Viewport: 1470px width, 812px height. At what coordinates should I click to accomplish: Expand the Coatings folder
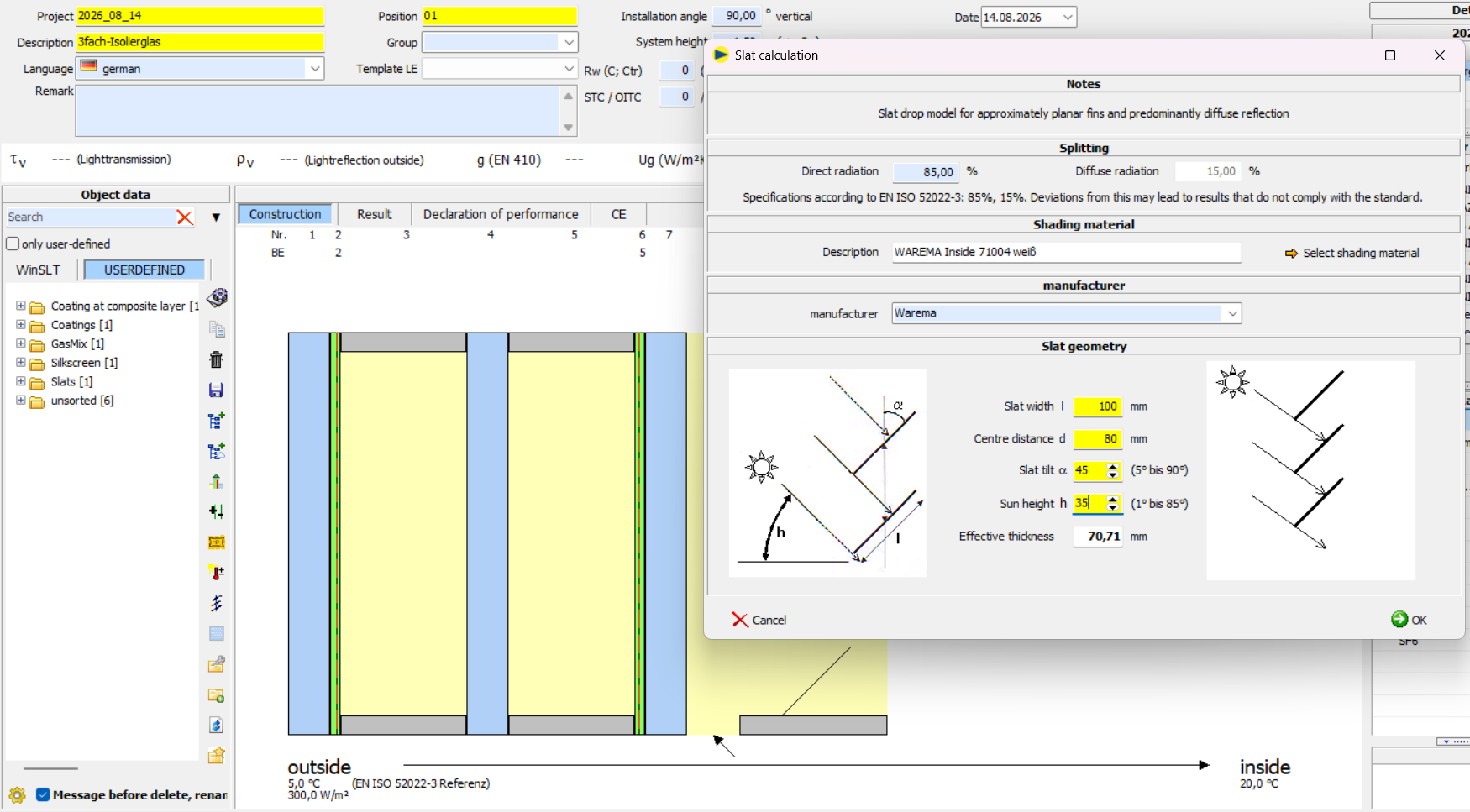point(20,324)
